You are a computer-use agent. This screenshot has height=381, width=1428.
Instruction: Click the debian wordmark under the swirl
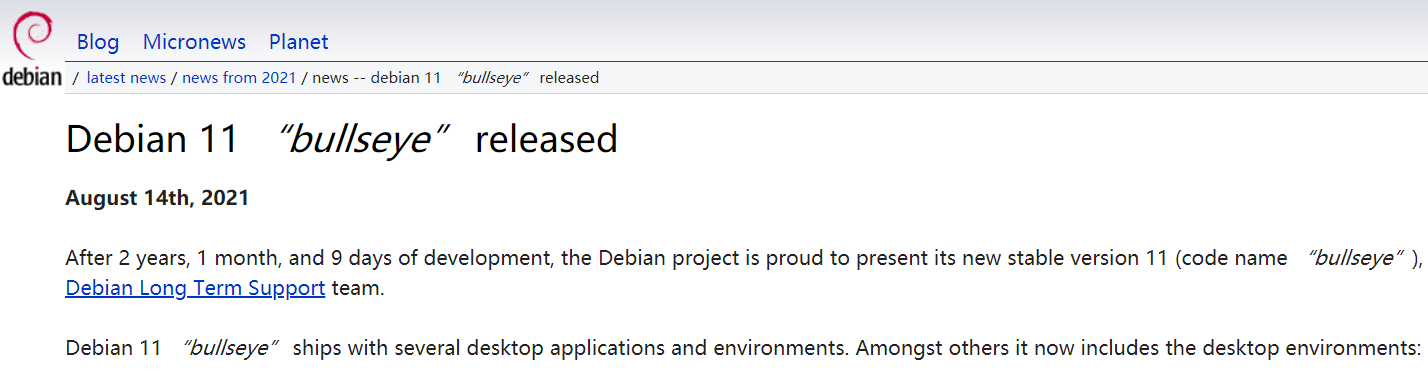tap(32, 77)
